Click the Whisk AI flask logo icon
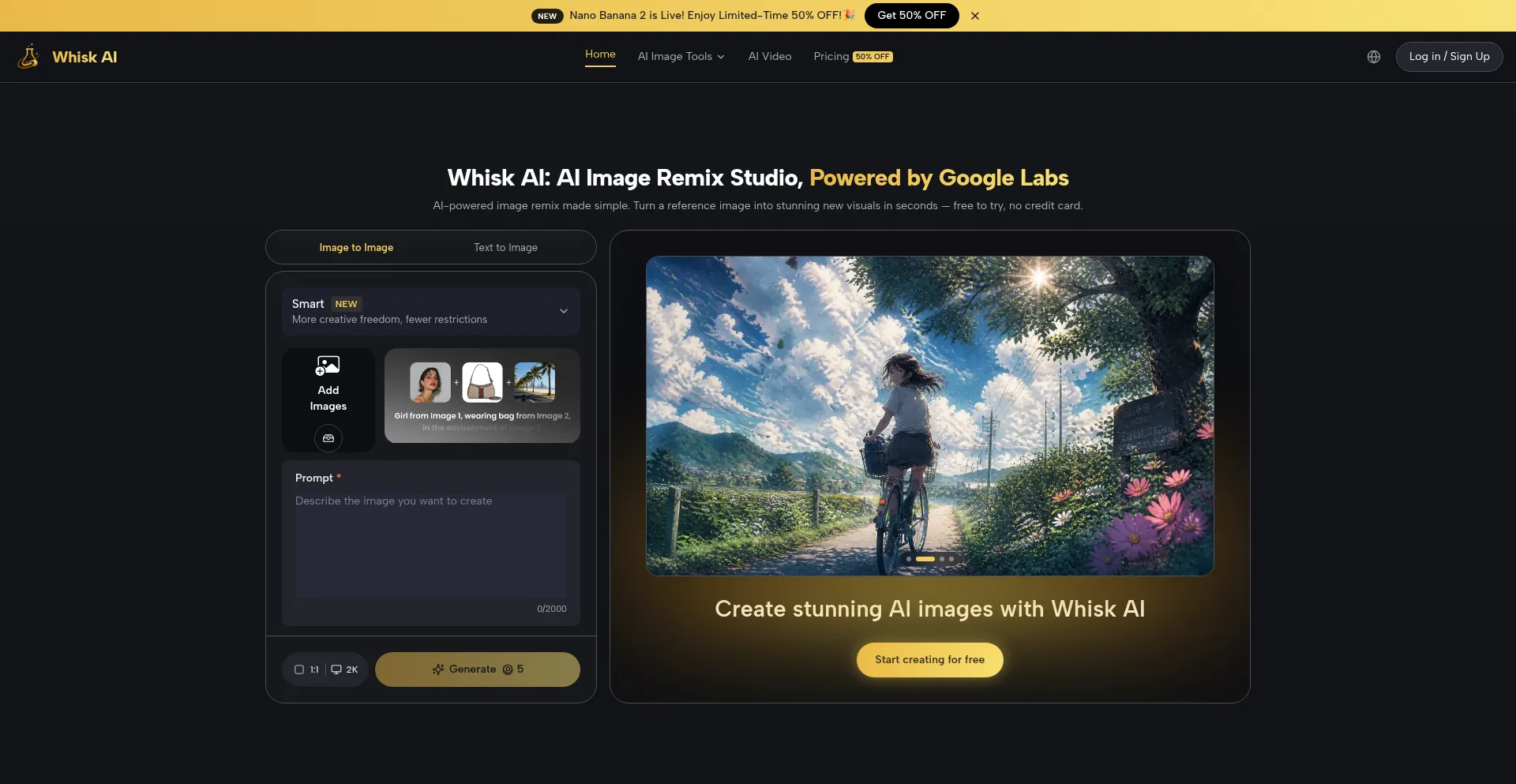Screen dimensions: 1516x784 click(28, 57)
